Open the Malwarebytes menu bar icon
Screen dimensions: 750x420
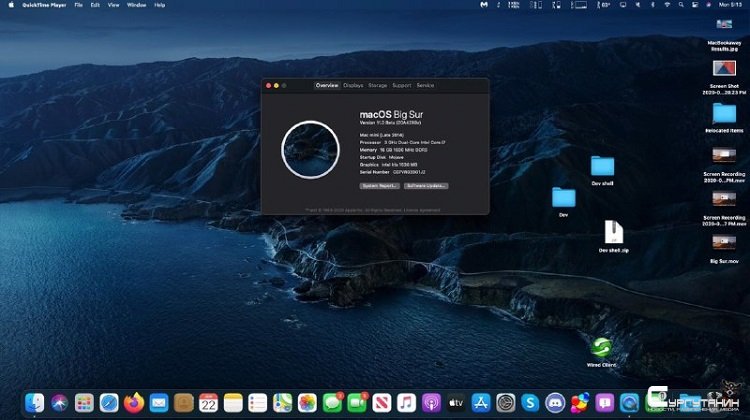pyautogui.click(x=484, y=5)
